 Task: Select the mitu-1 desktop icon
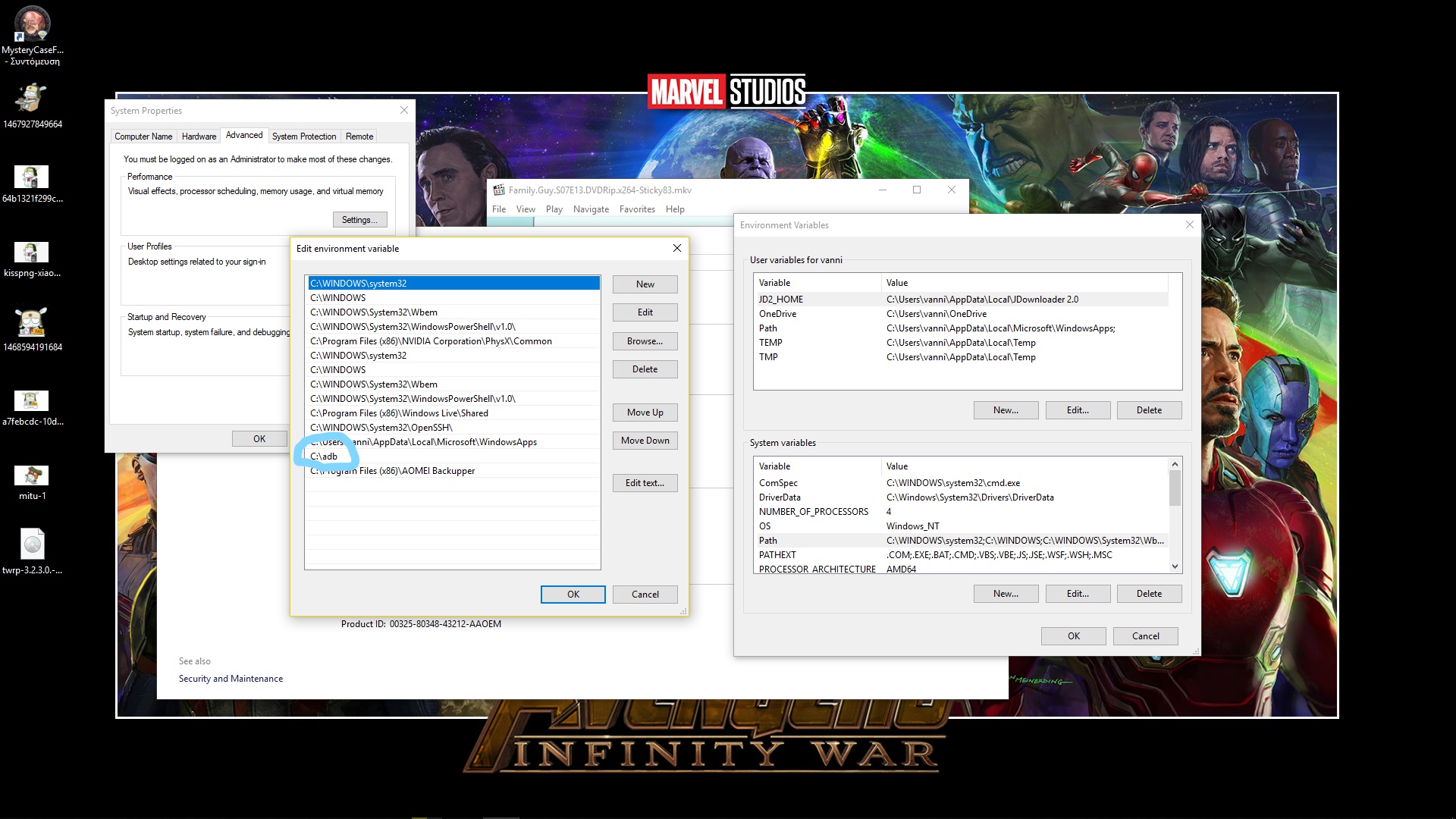click(x=32, y=476)
